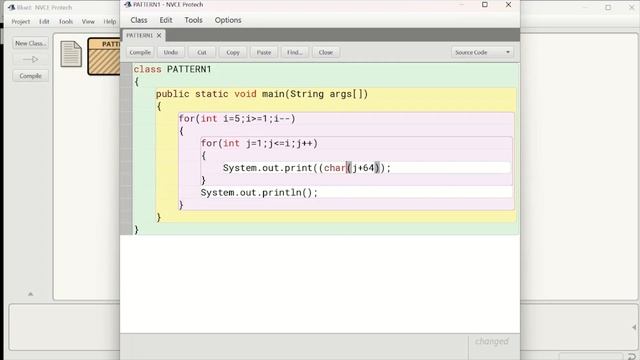Click the 'for(int j=1;j<=i;j++)' line
The height and width of the screenshot is (360, 640).
click(259, 143)
